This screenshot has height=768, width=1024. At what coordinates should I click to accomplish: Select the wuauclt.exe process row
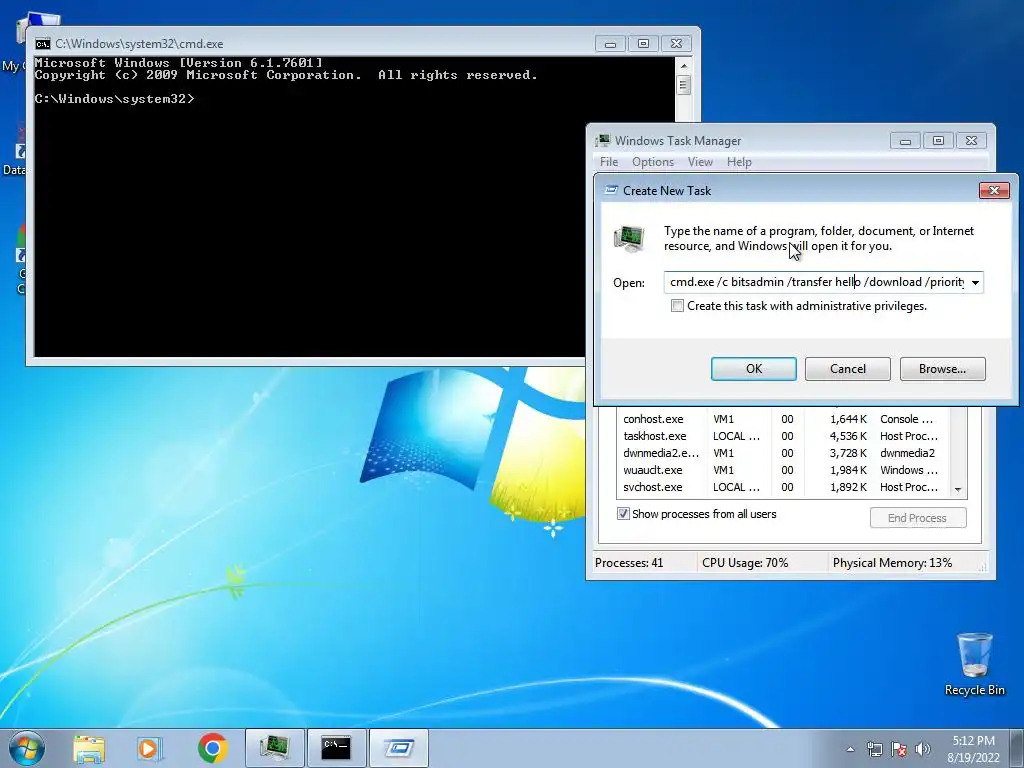coord(783,470)
